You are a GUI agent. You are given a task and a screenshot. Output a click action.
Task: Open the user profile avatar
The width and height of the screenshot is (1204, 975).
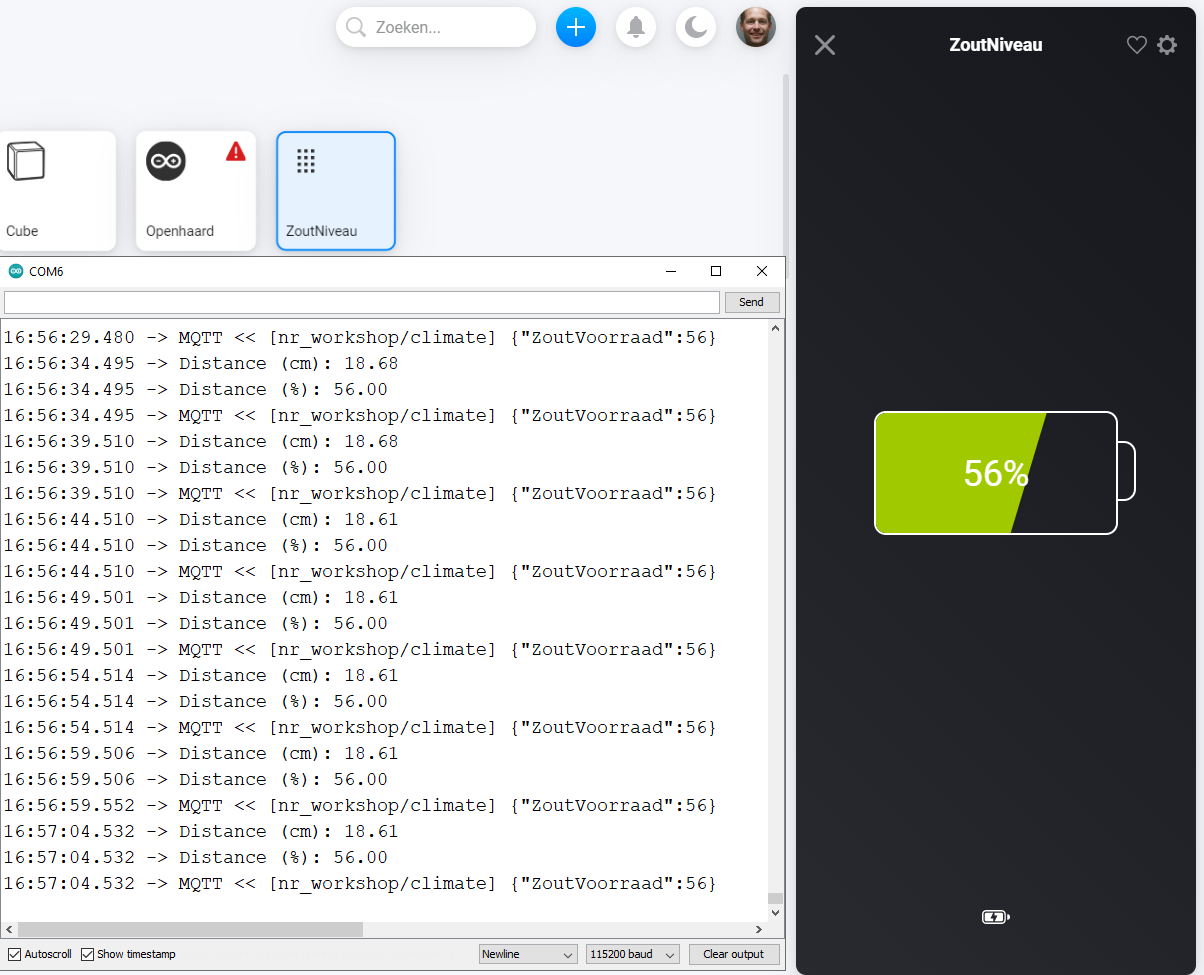click(x=755, y=27)
